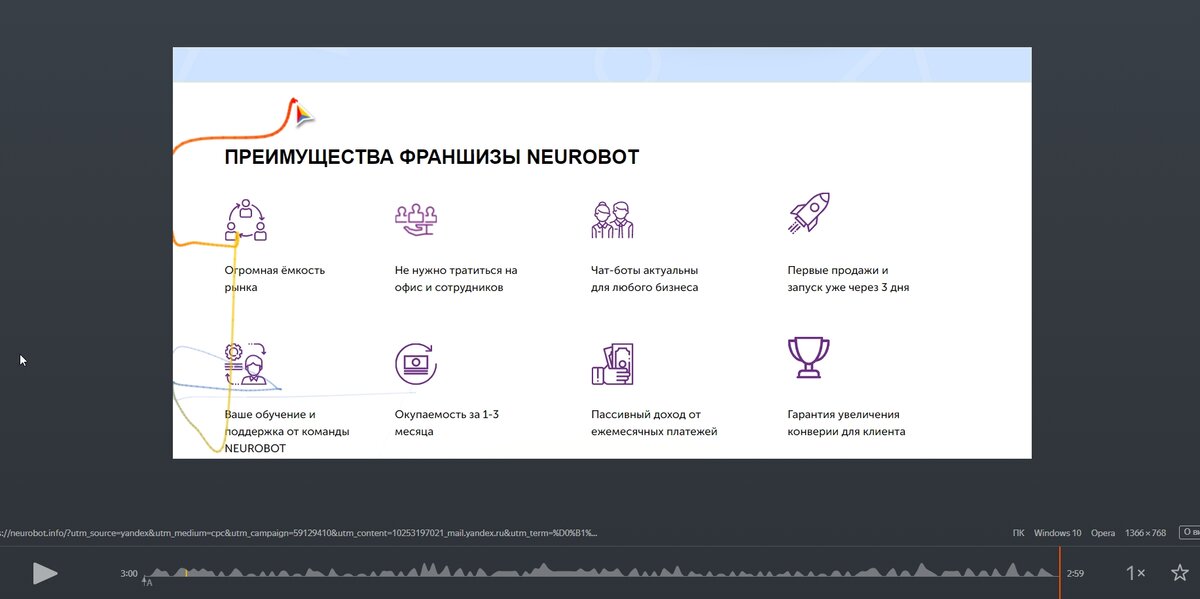Click 'Первые продажи и запуск уже через 3 дня'
This screenshot has width=1200, height=599.
tap(848, 279)
